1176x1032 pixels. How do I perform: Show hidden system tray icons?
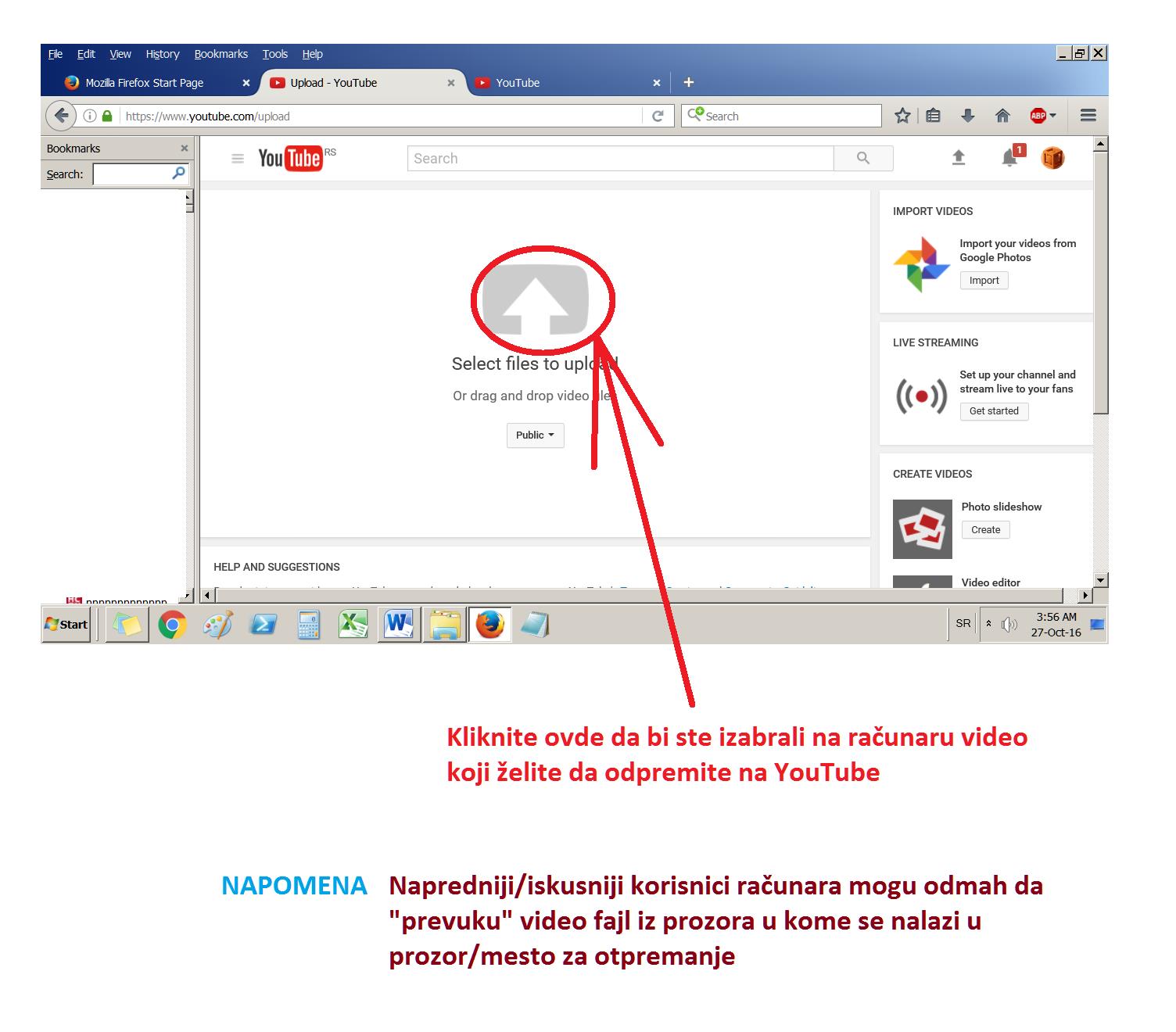[988, 624]
